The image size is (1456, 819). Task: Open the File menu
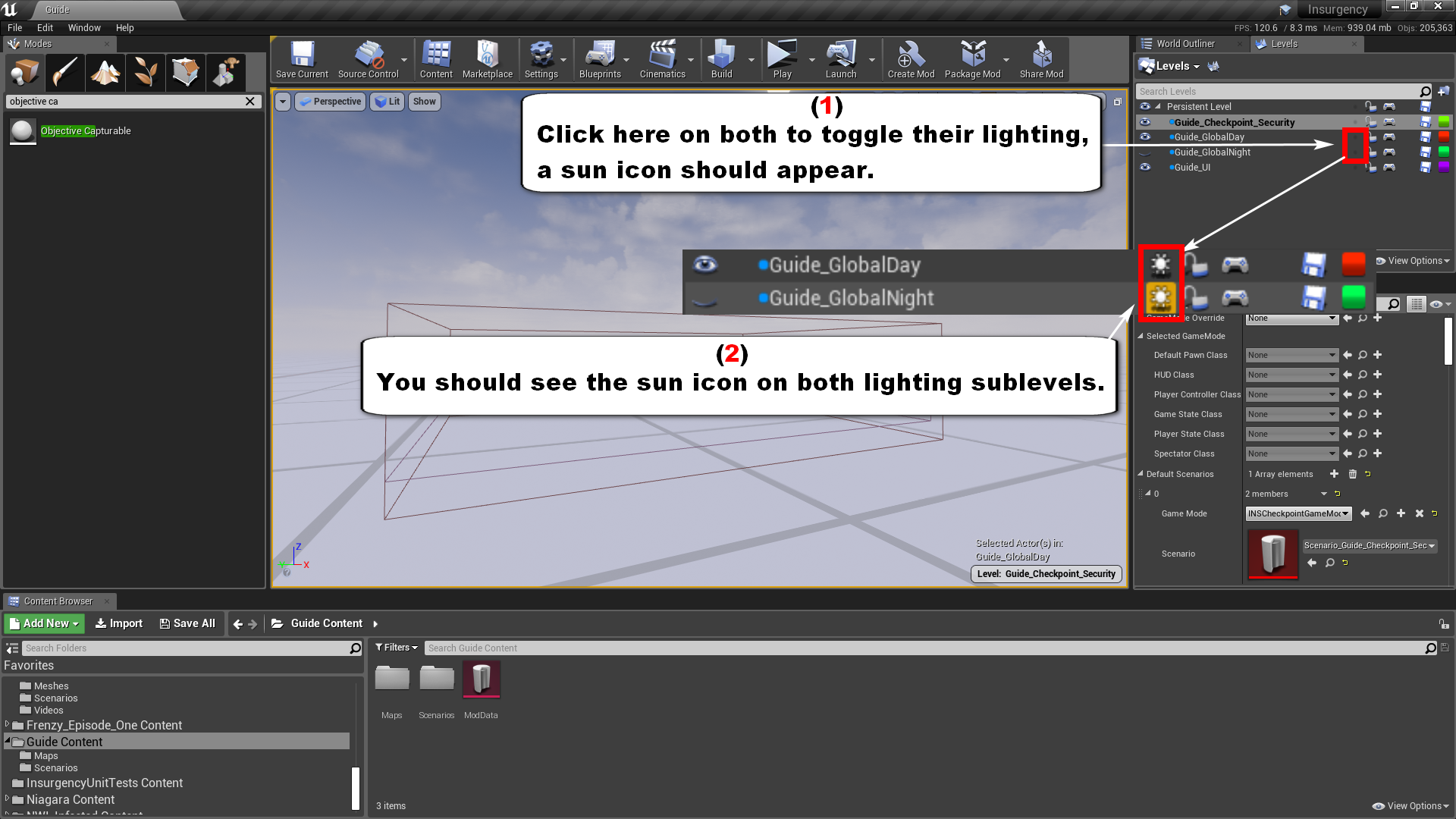point(14,28)
